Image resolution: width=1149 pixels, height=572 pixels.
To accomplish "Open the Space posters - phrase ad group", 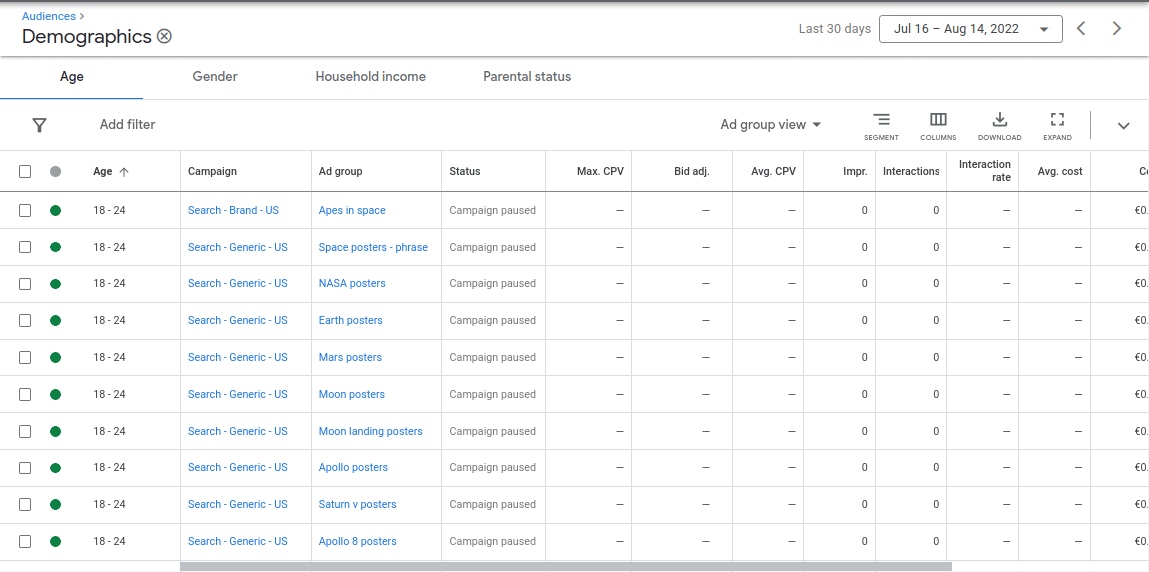I will 373,247.
